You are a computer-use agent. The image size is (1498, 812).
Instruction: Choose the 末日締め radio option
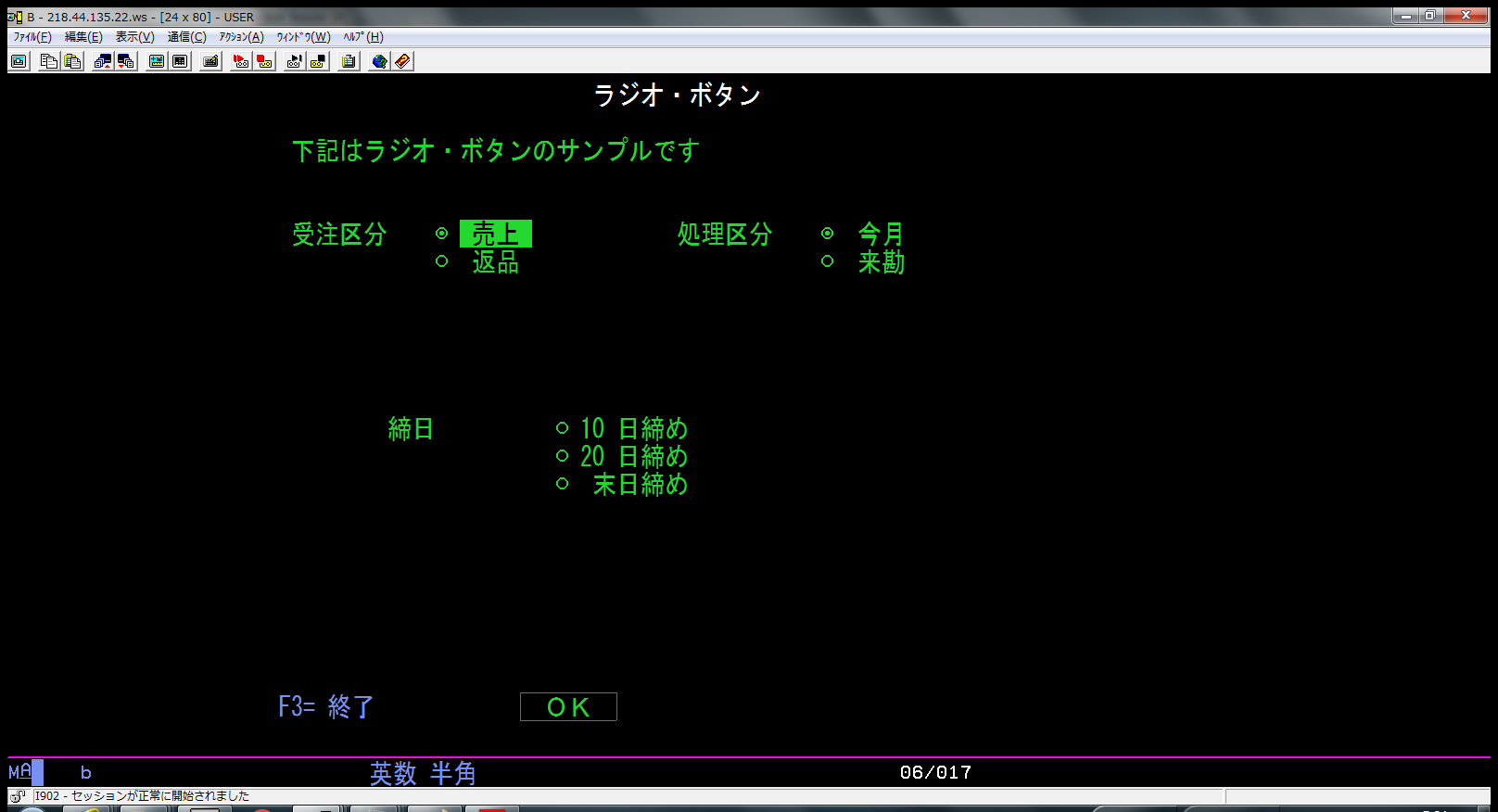tap(562, 484)
